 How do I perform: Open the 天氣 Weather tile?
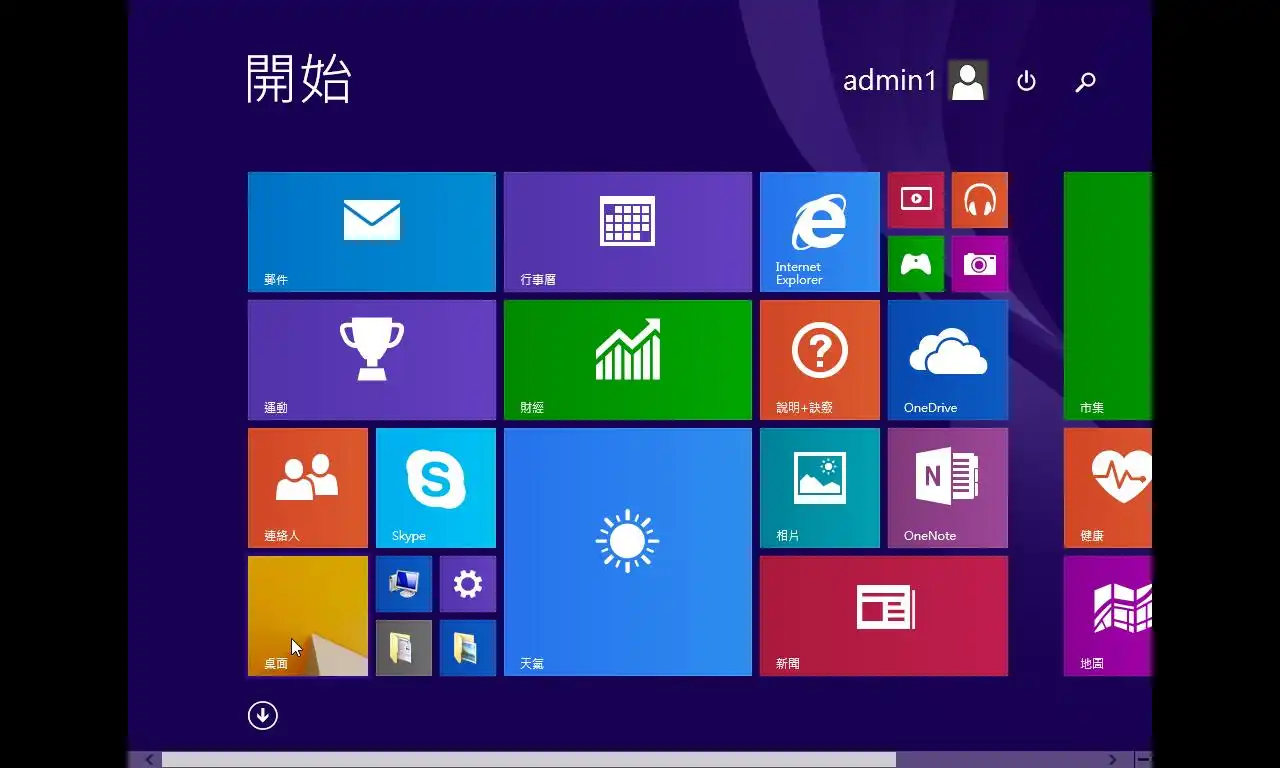pos(628,552)
